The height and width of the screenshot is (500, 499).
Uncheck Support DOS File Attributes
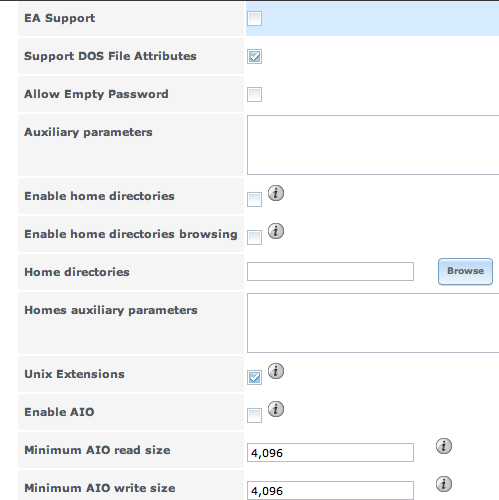tap(254, 56)
